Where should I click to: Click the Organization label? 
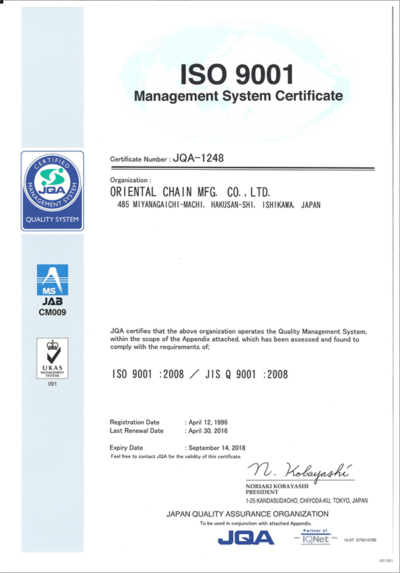[130, 180]
